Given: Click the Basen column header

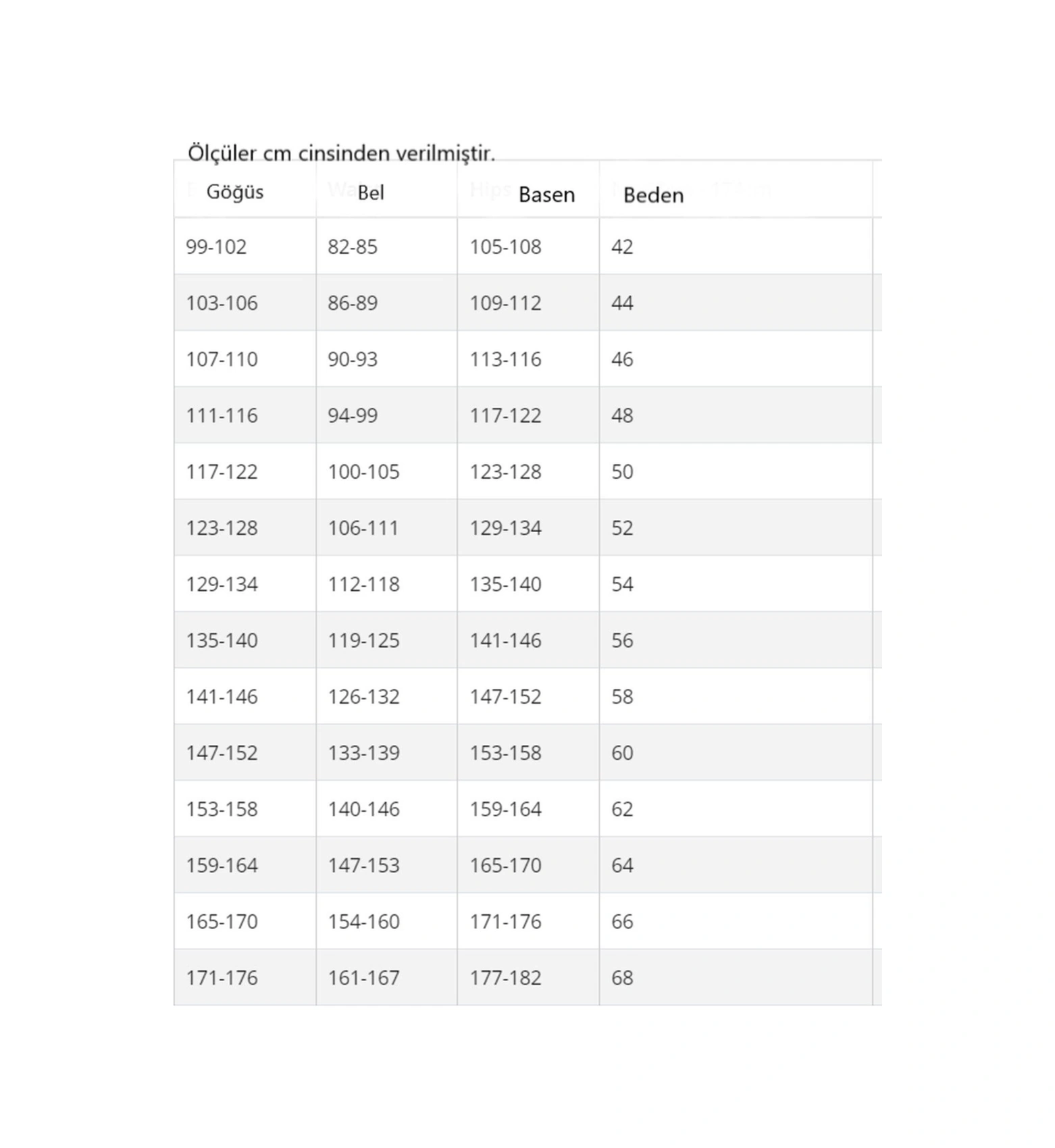Looking at the screenshot, I should [x=546, y=194].
